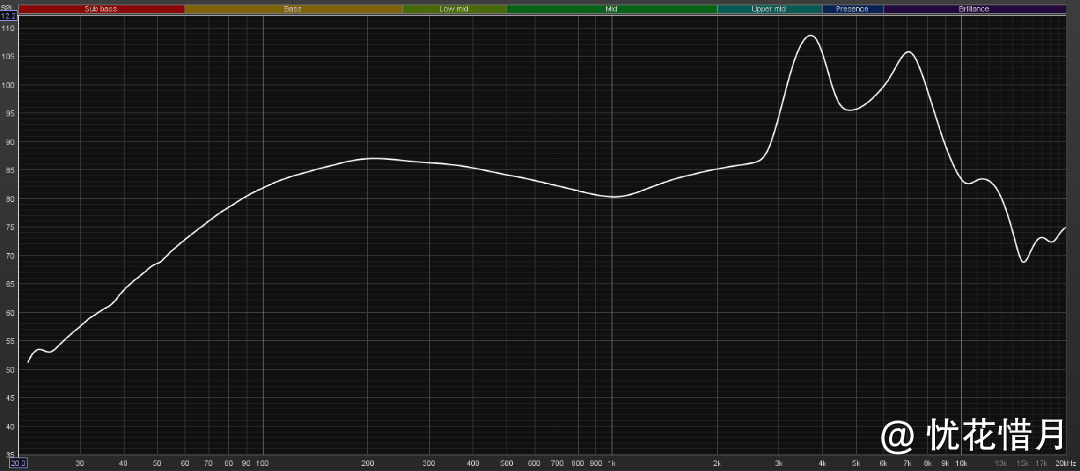Click the 80 dB label on SPL axis
The image size is (1080, 471).
point(8,199)
